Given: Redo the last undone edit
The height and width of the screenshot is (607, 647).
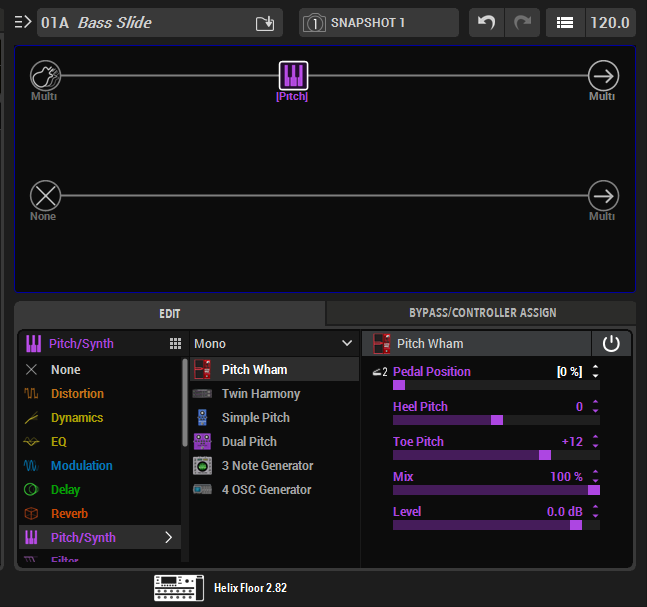Looking at the screenshot, I should [x=522, y=23].
